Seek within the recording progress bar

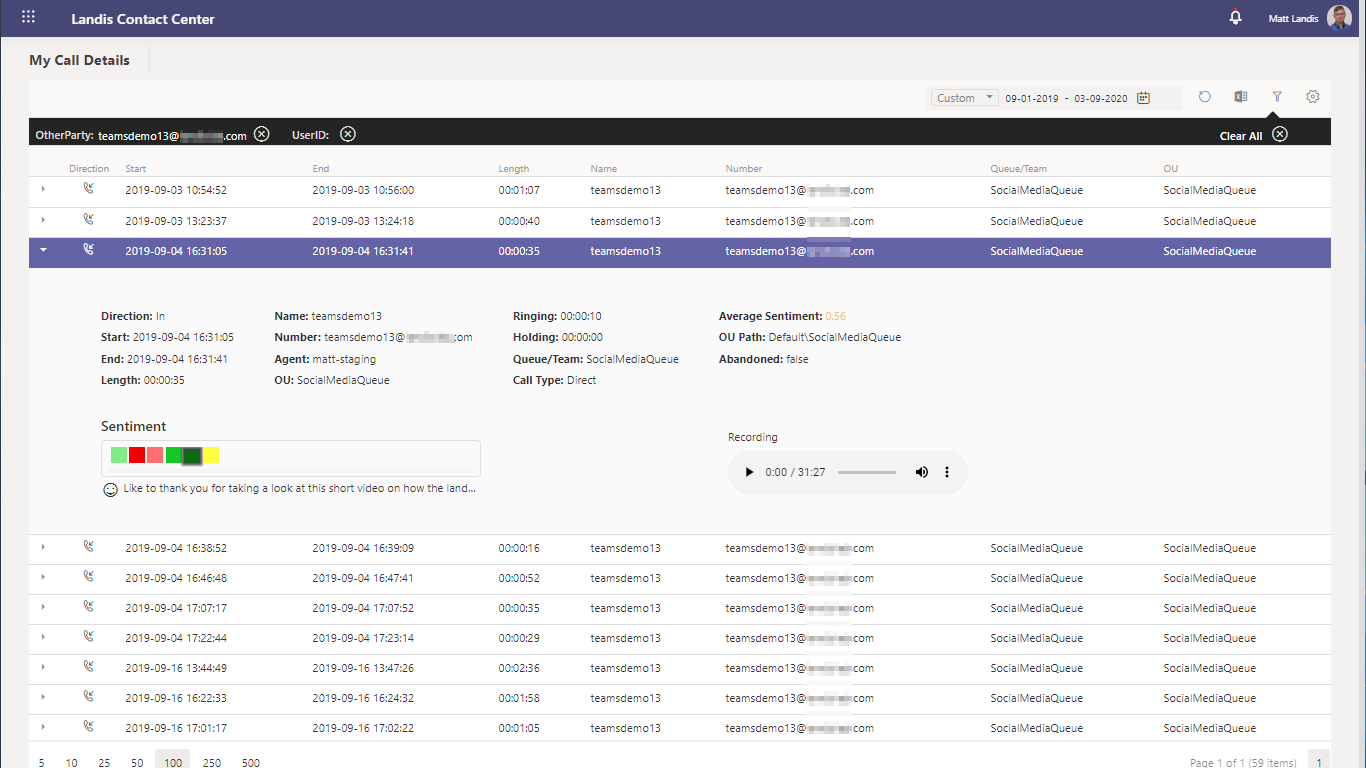pyautogui.click(x=867, y=472)
